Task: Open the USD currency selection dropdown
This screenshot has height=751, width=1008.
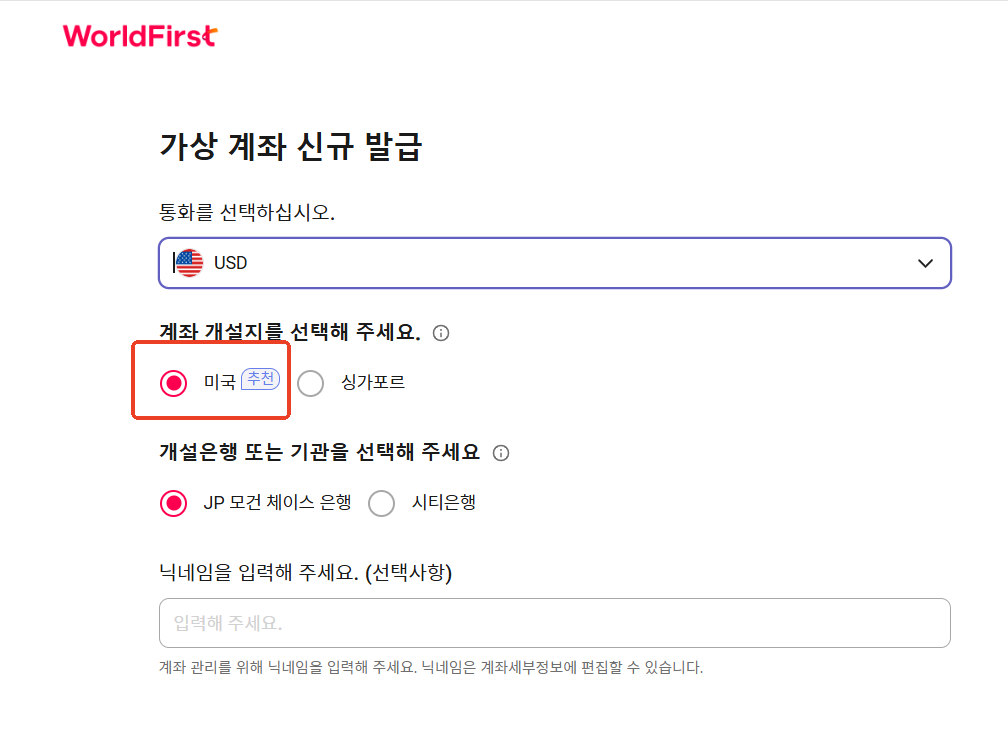Action: point(555,263)
